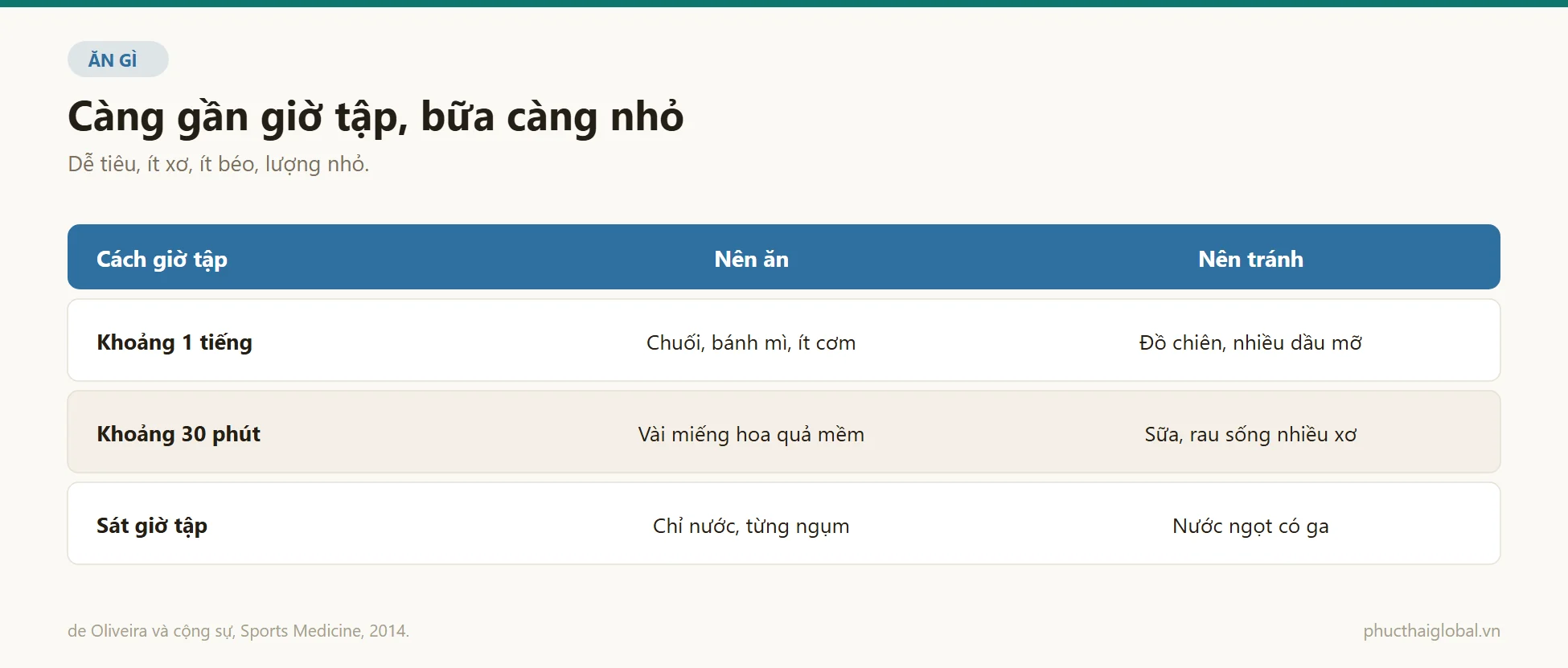Click the teal bar at page top
The height and width of the screenshot is (668, 1568).
784,3
